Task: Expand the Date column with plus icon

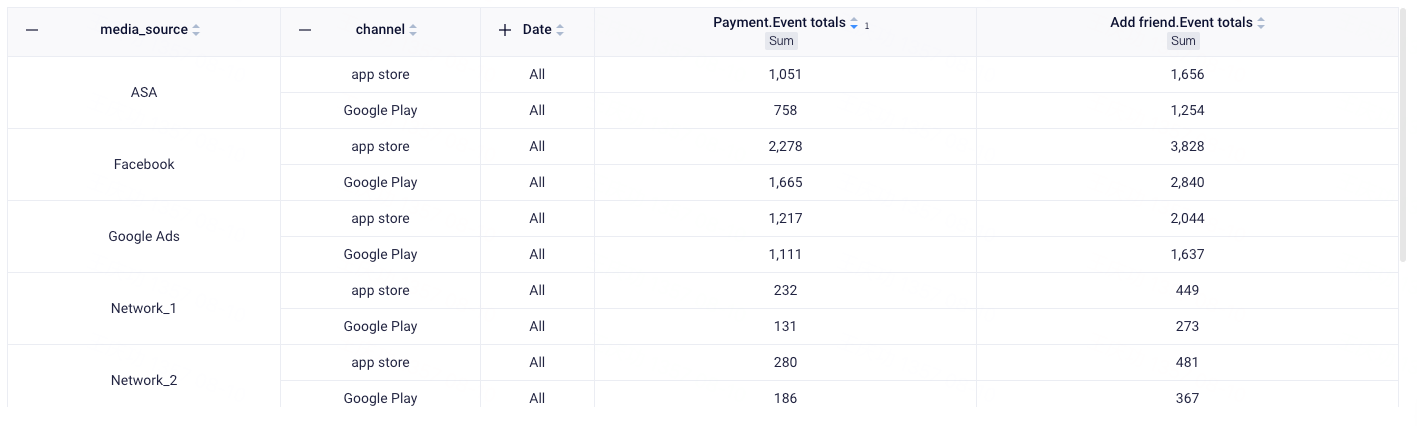Action: point(505,30)
